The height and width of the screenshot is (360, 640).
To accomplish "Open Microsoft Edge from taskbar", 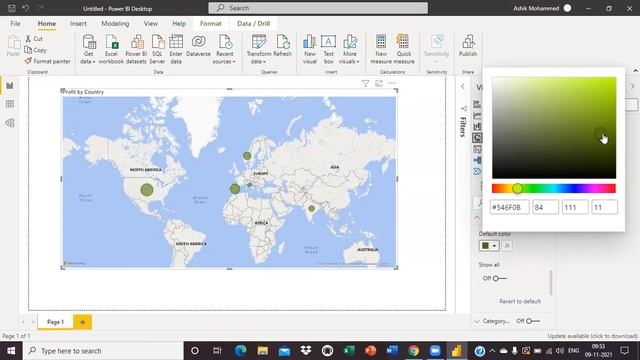I will 240,351.
